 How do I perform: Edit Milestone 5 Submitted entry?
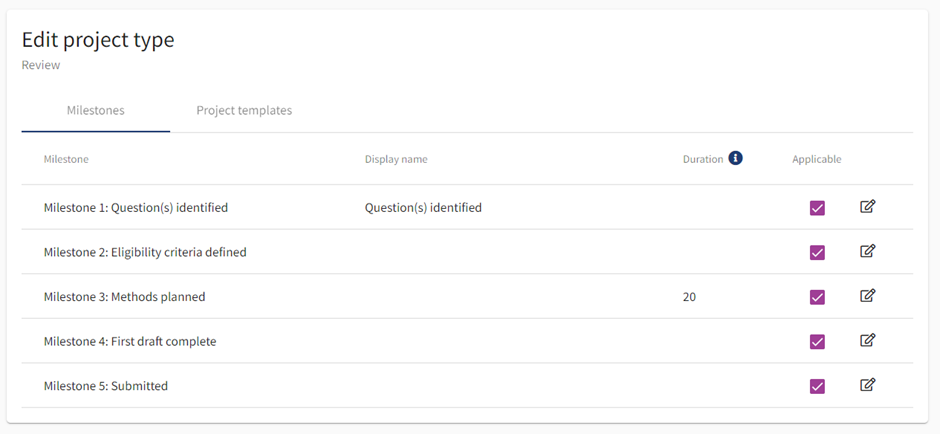868,385
